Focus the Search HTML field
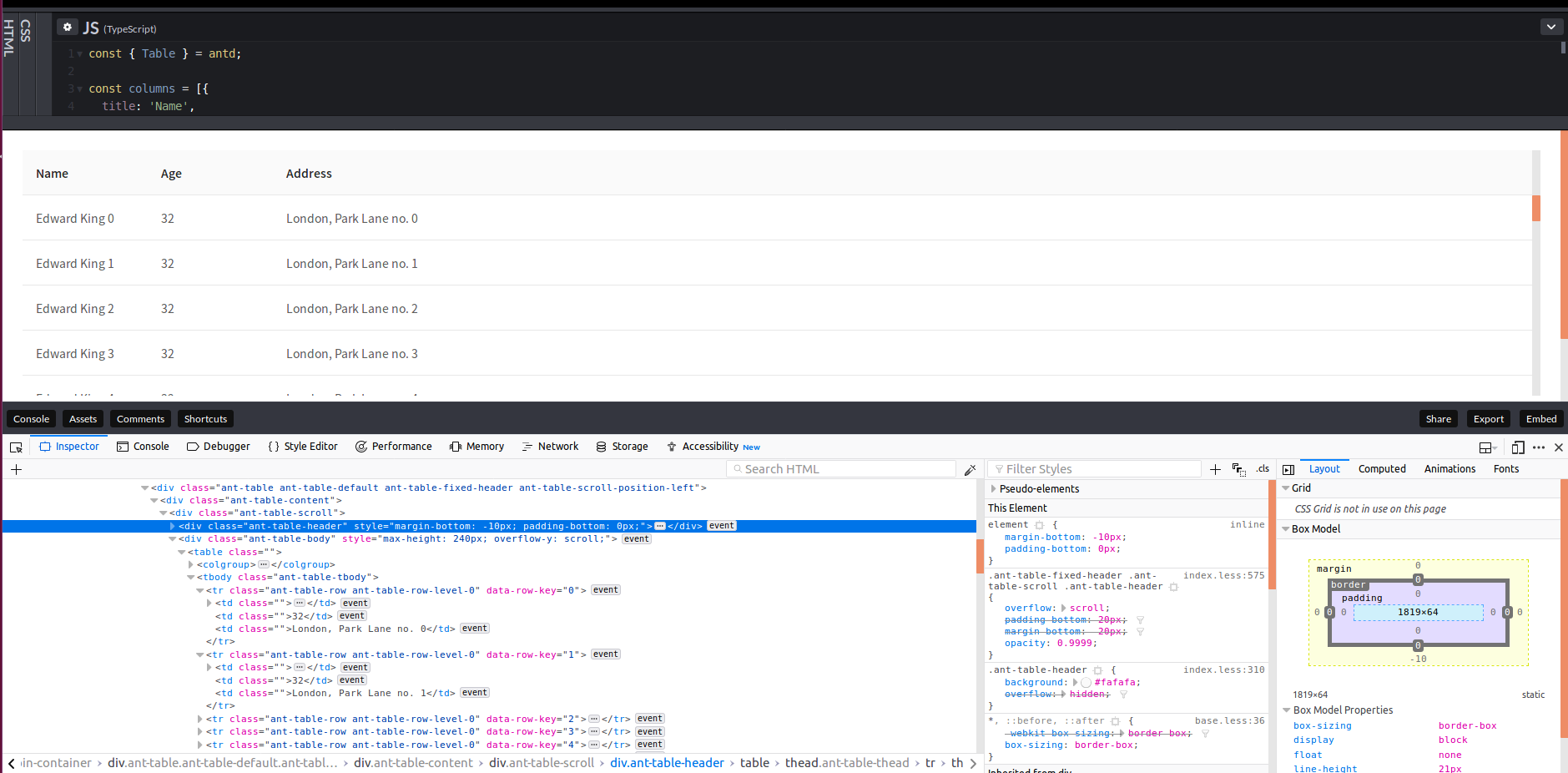This screenshot has width=1568, height=773. coord(841,469)
